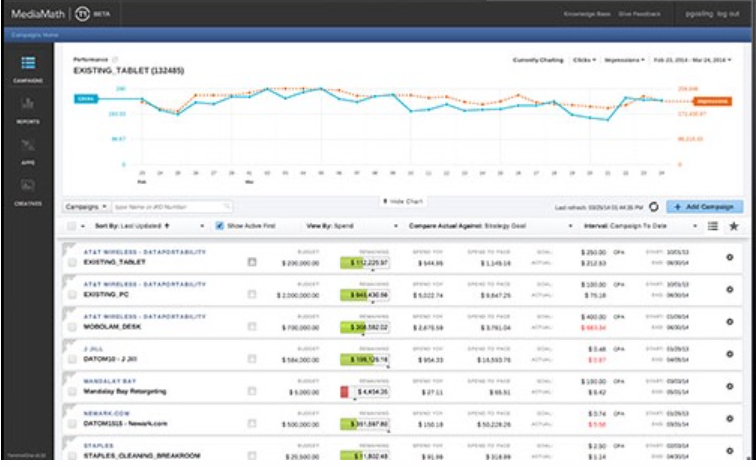Tick the select-all checkbox in the filter bar
Screen dimensions: 756x466
71,226
